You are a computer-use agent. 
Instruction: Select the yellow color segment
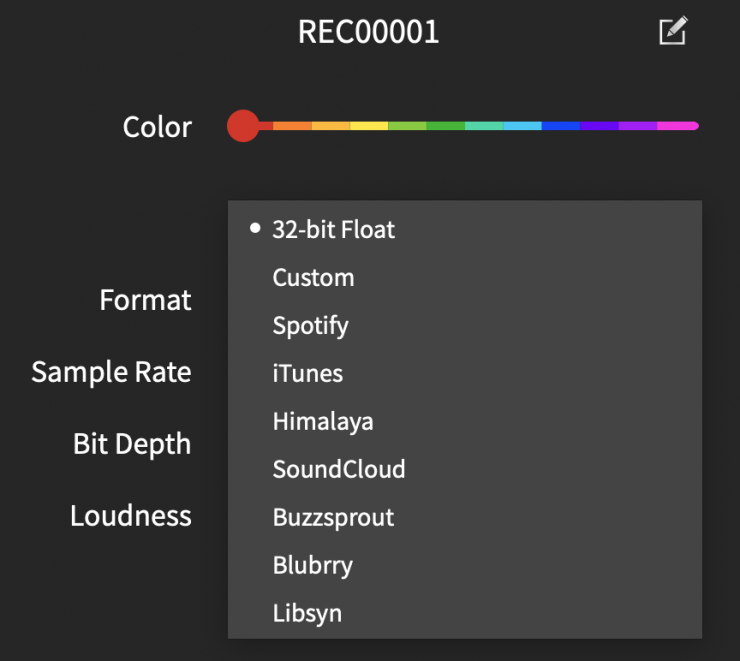coord(369,127)
